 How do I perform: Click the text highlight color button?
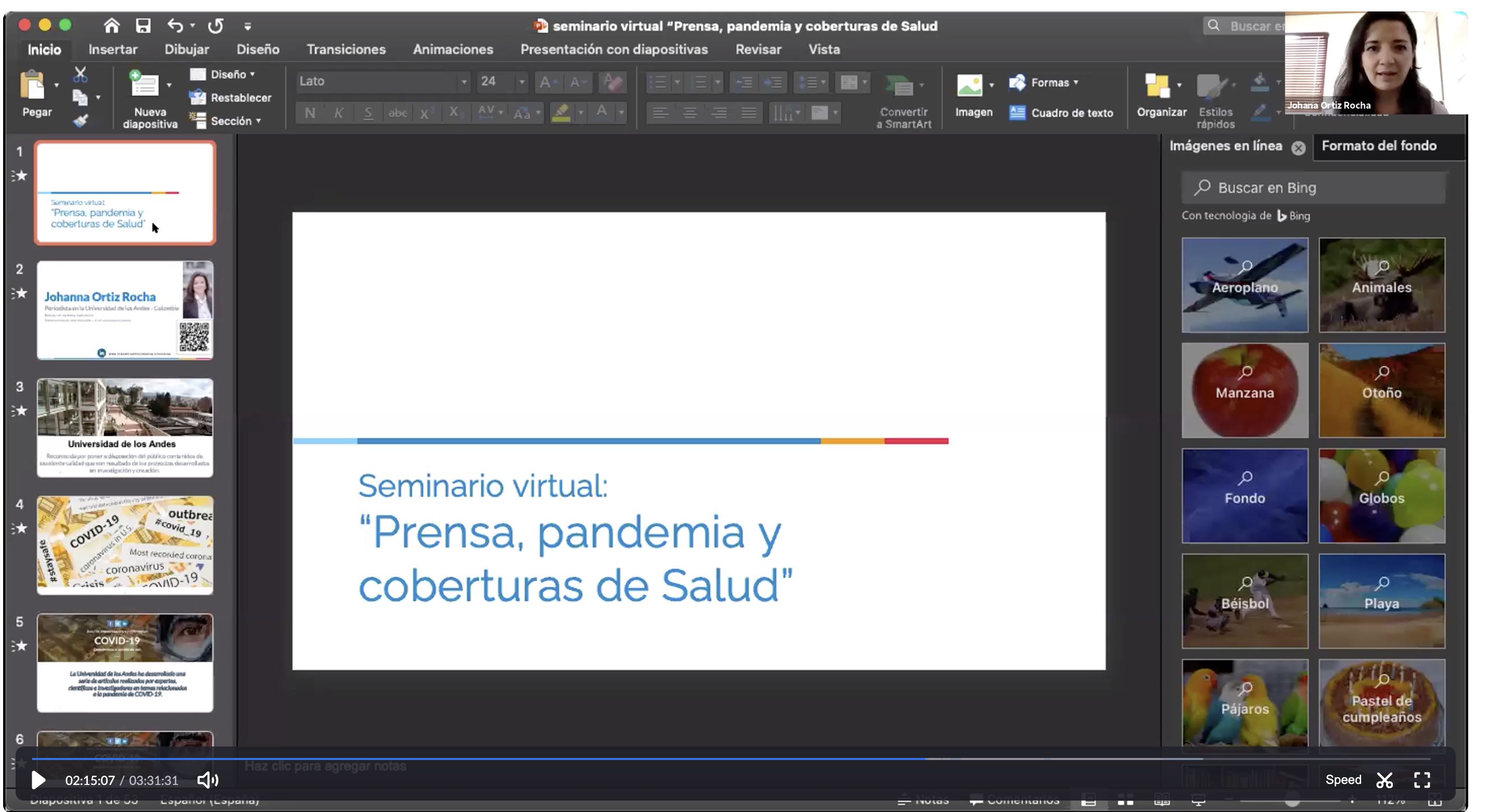tap(560, 112)
